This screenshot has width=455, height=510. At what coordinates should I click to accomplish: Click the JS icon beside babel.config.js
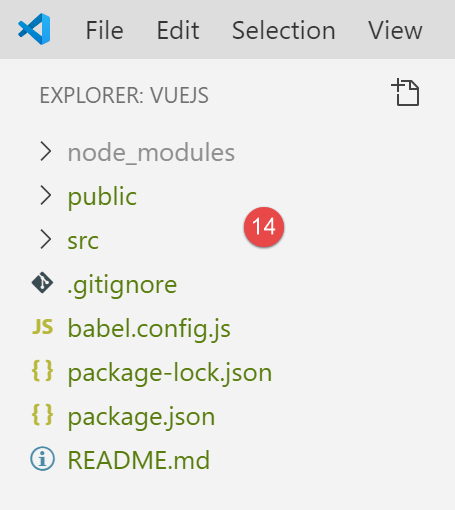tap(42, 327)
